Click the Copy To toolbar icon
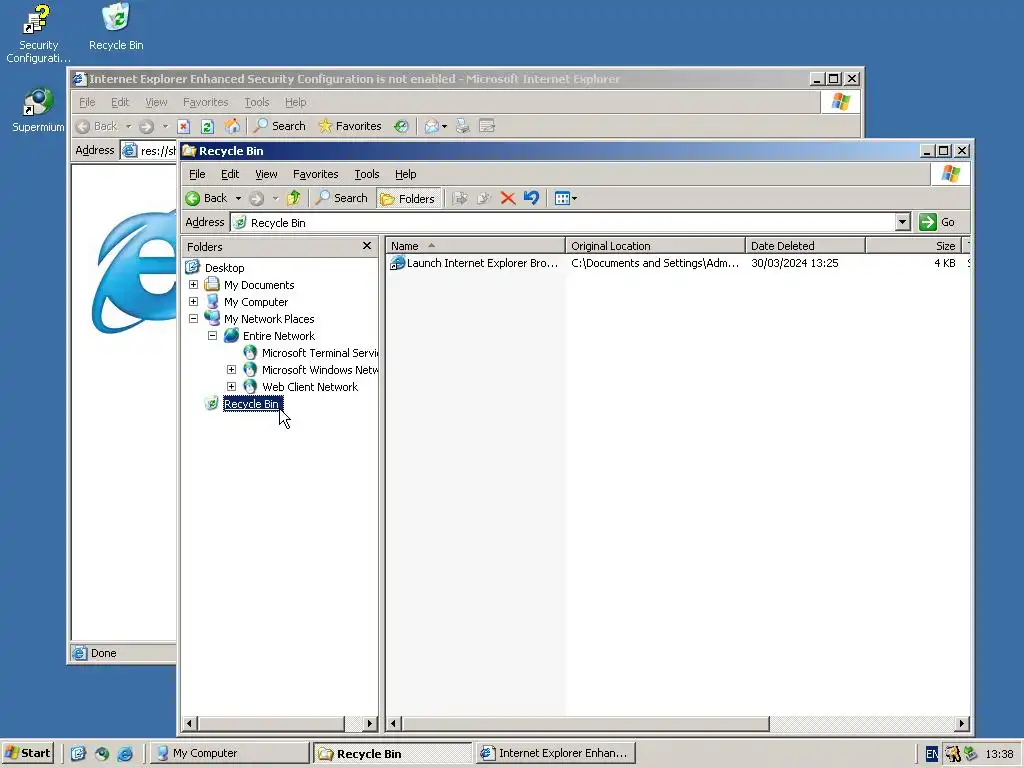 point(484,198)
